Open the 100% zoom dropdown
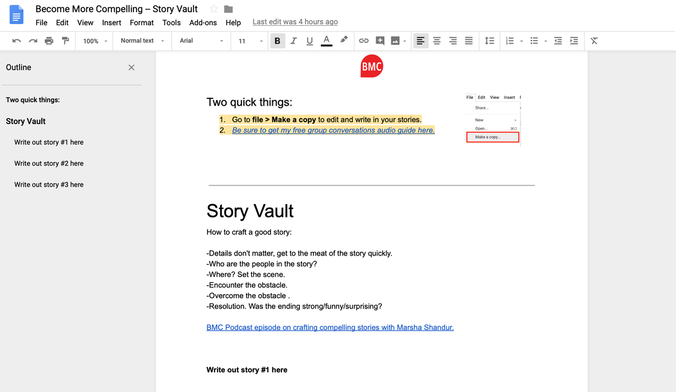The image size is (676, 392). [x=94, y=41]
